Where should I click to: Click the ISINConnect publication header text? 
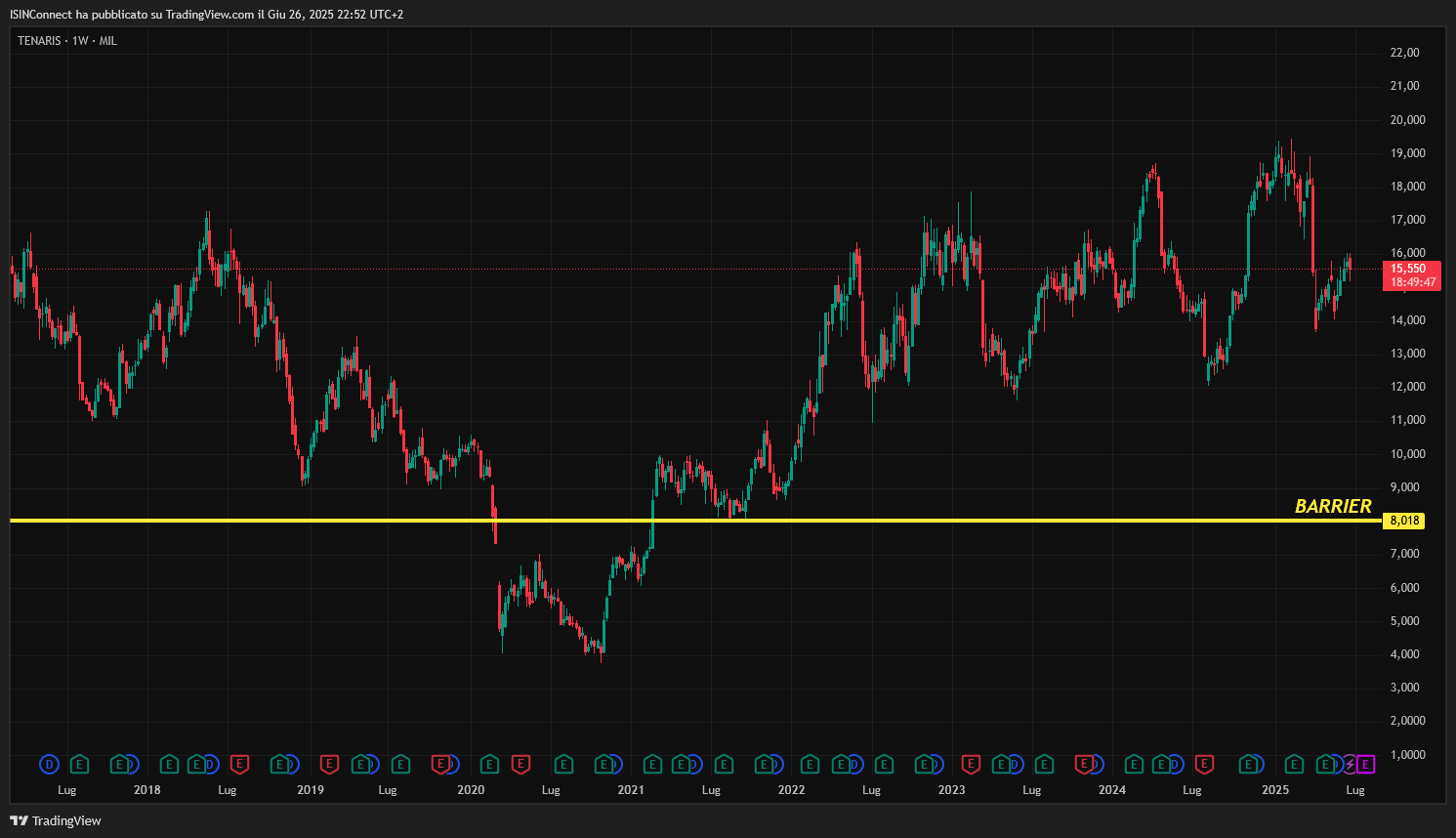[x=206, y=15]
